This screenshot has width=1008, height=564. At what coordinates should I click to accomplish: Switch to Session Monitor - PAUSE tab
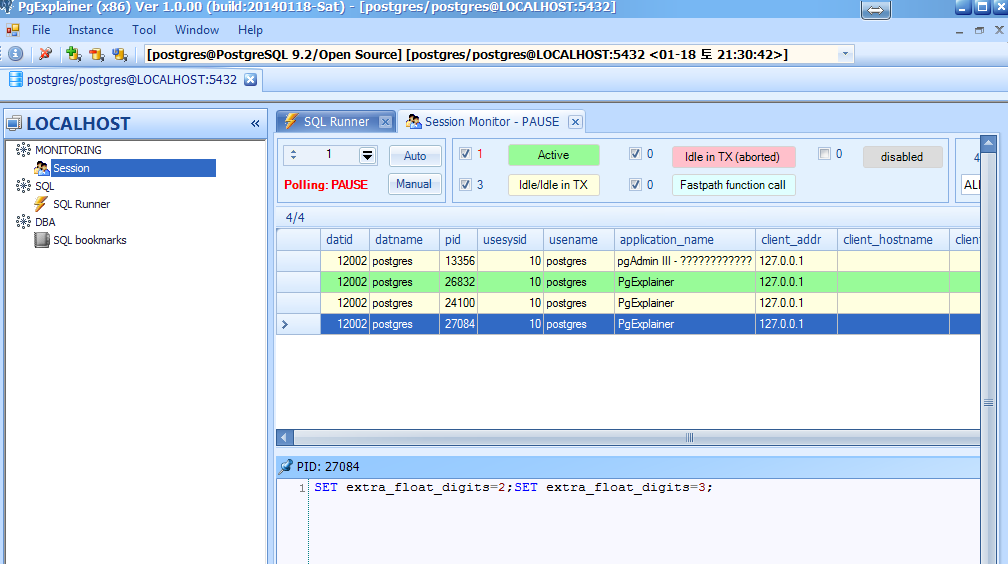coord(492,122)
